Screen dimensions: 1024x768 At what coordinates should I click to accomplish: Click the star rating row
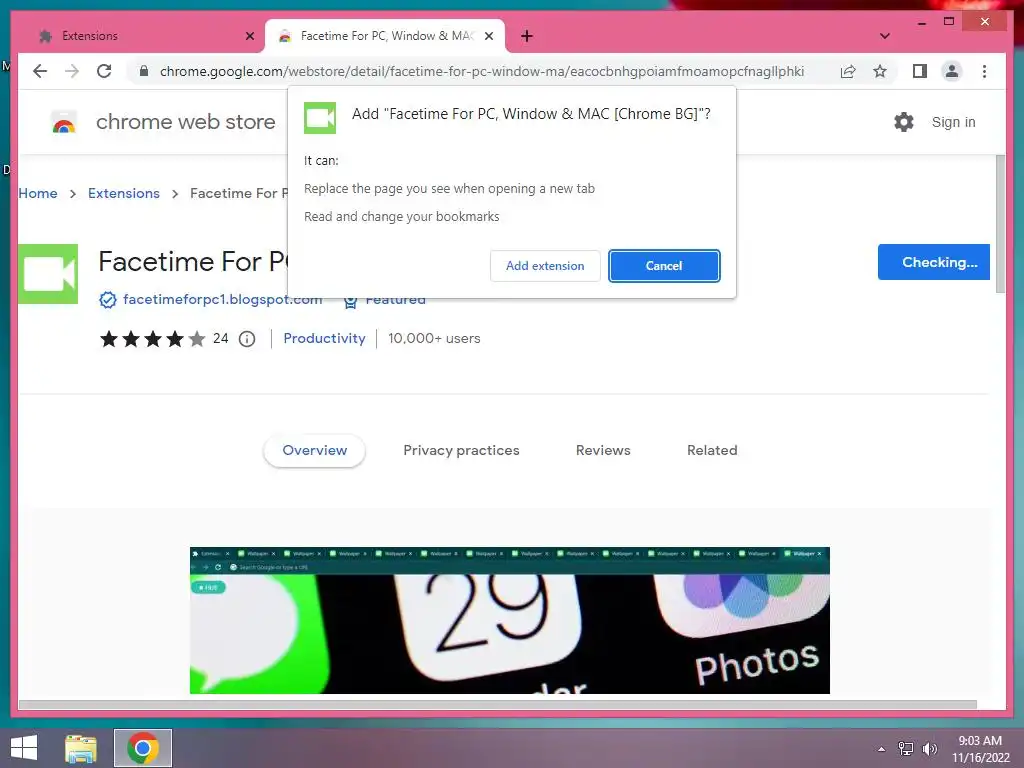point(152,339)
